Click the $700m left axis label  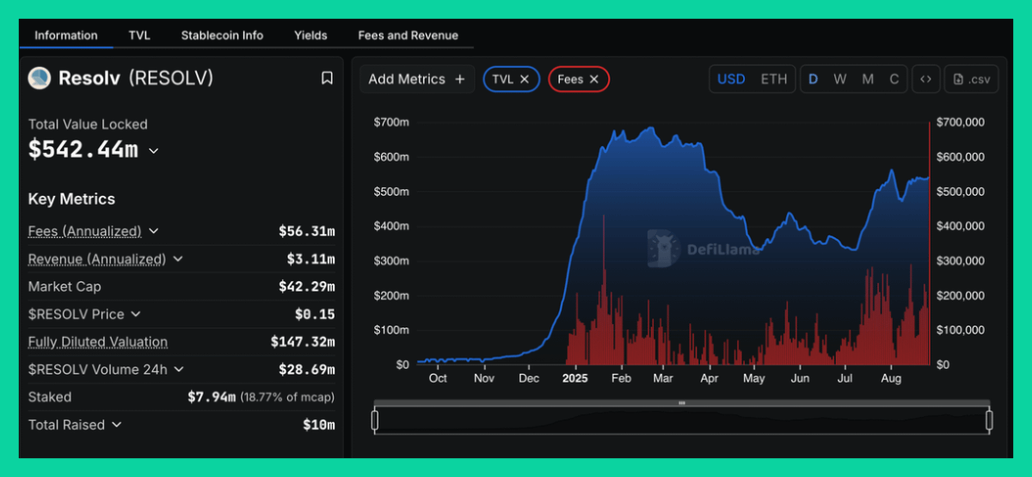[x=391, y=122]
